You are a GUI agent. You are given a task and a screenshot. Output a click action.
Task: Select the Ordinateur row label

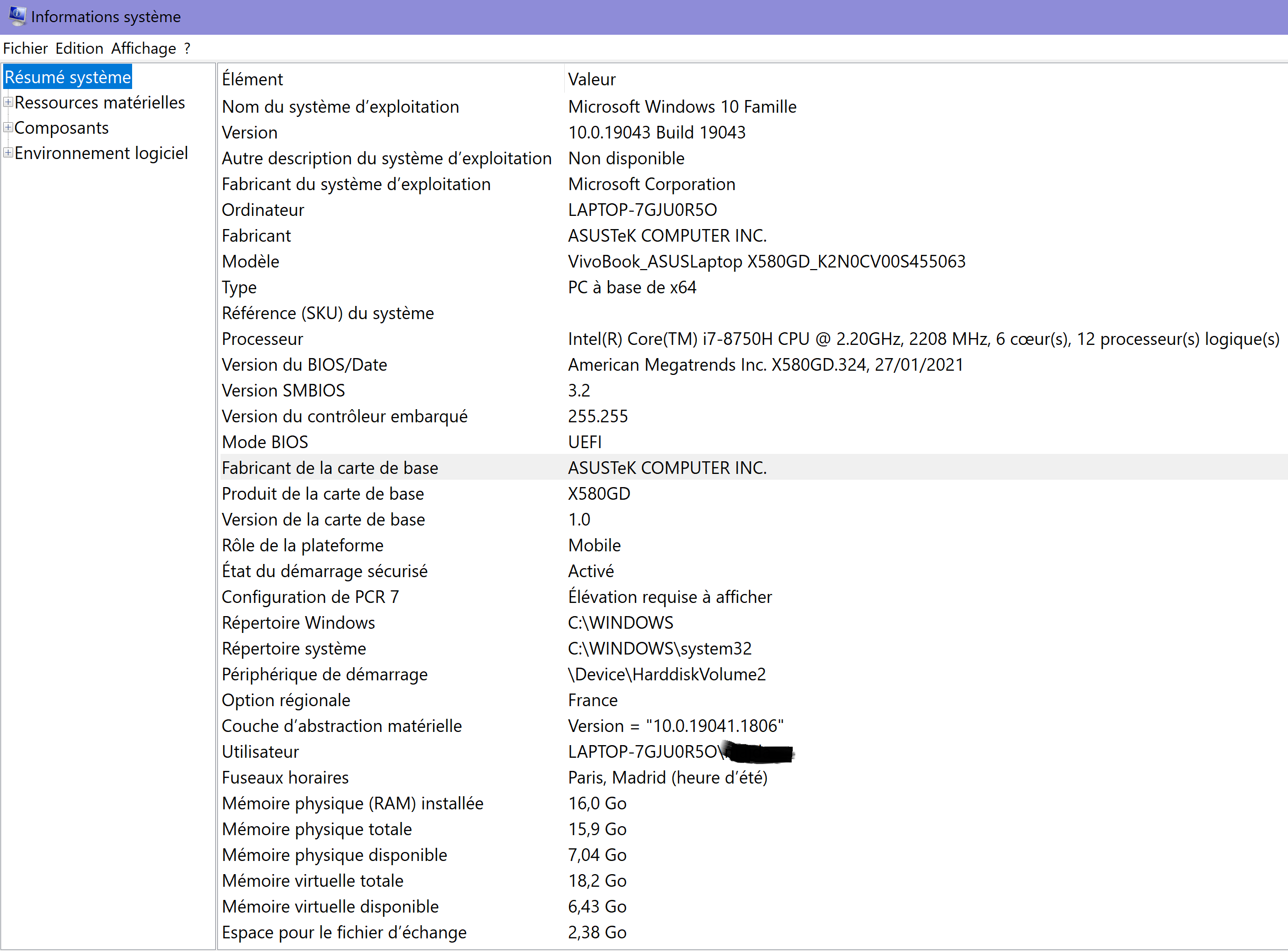tap(263, 210)
